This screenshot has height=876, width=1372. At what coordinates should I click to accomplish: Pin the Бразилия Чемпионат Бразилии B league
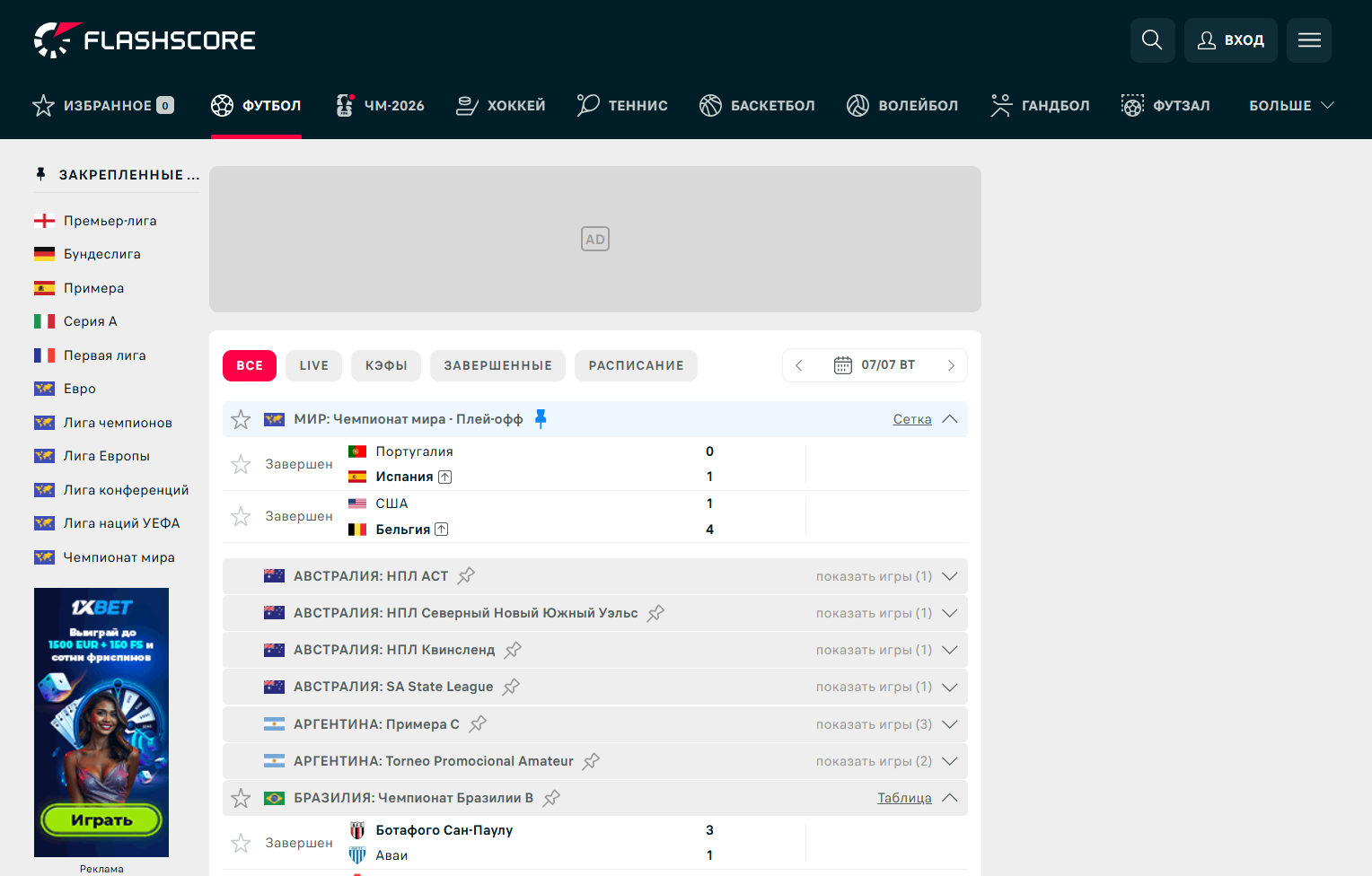(x=551, y=798)
